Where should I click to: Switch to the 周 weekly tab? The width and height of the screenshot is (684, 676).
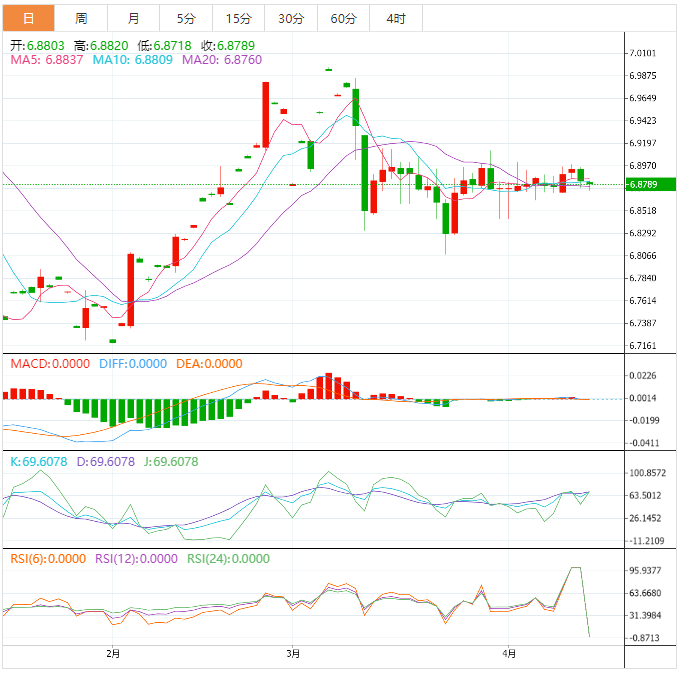point(81,18)
